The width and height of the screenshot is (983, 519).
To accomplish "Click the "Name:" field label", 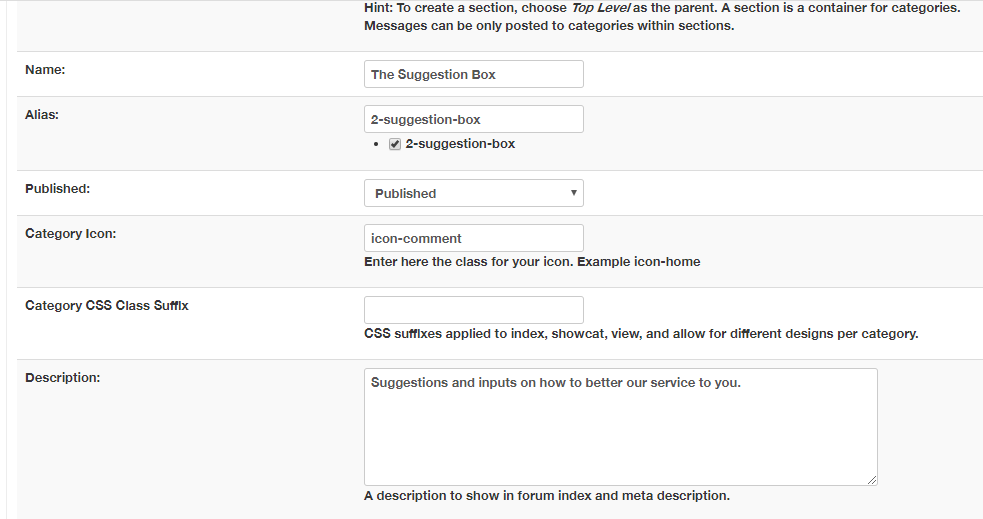I will point(45,70).
